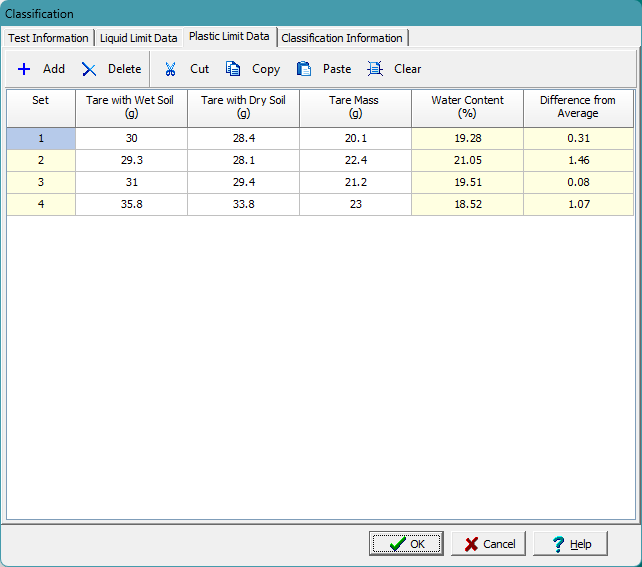
Task: Click the Difference from Average column header
Action: point(578,107)
